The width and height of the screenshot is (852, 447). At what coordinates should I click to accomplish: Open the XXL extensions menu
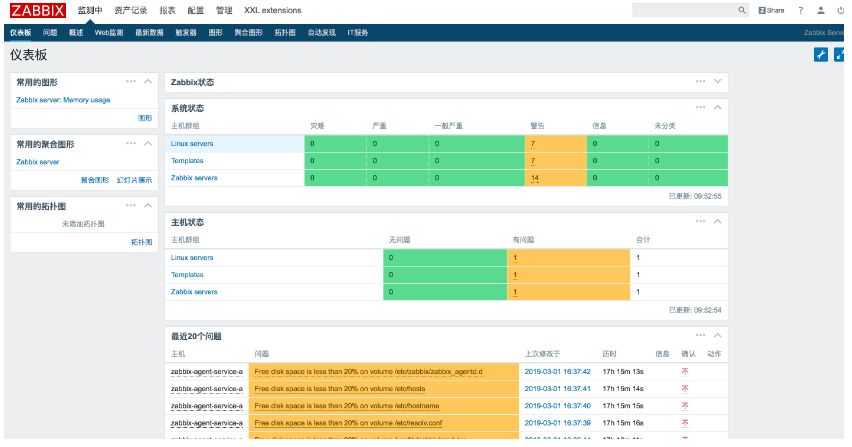pyautogui.click(x=273, y=10)
